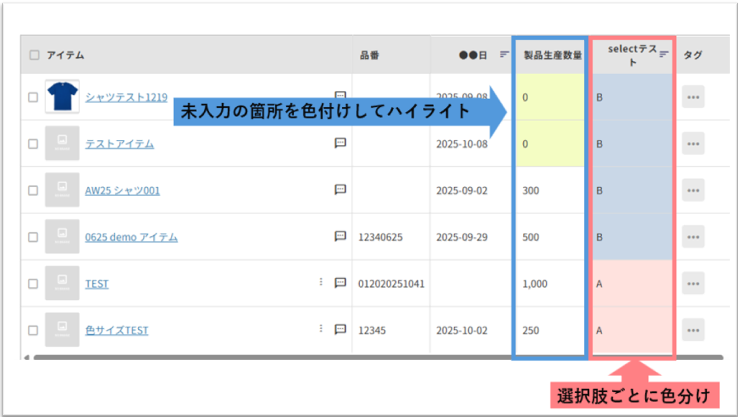Select checkbox for AW25 シャツ001 row
The image size is (738, 417).
[x=33, y=190]
